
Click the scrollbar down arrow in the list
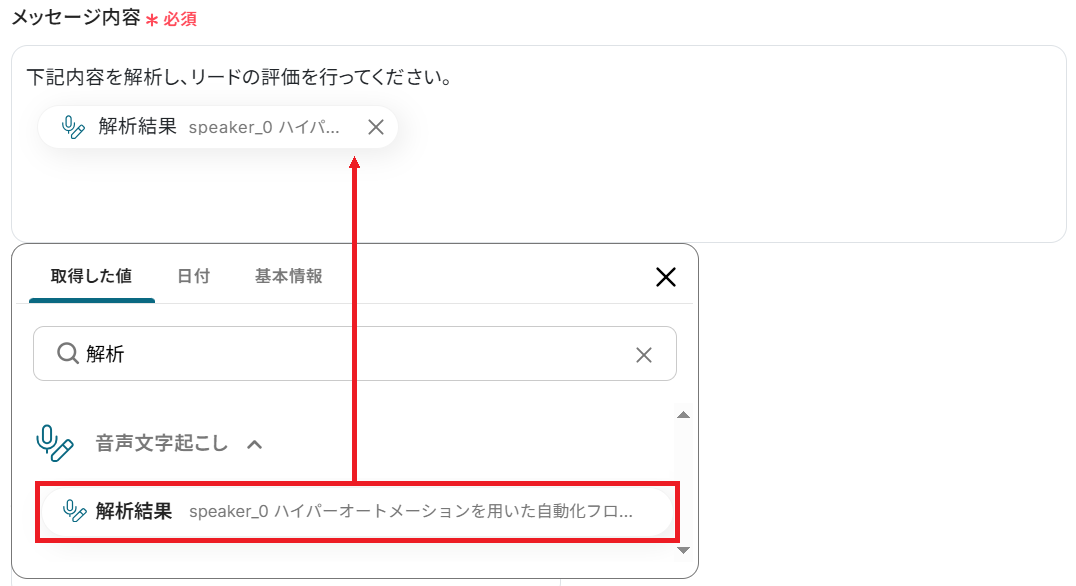(x=683, y=550)
